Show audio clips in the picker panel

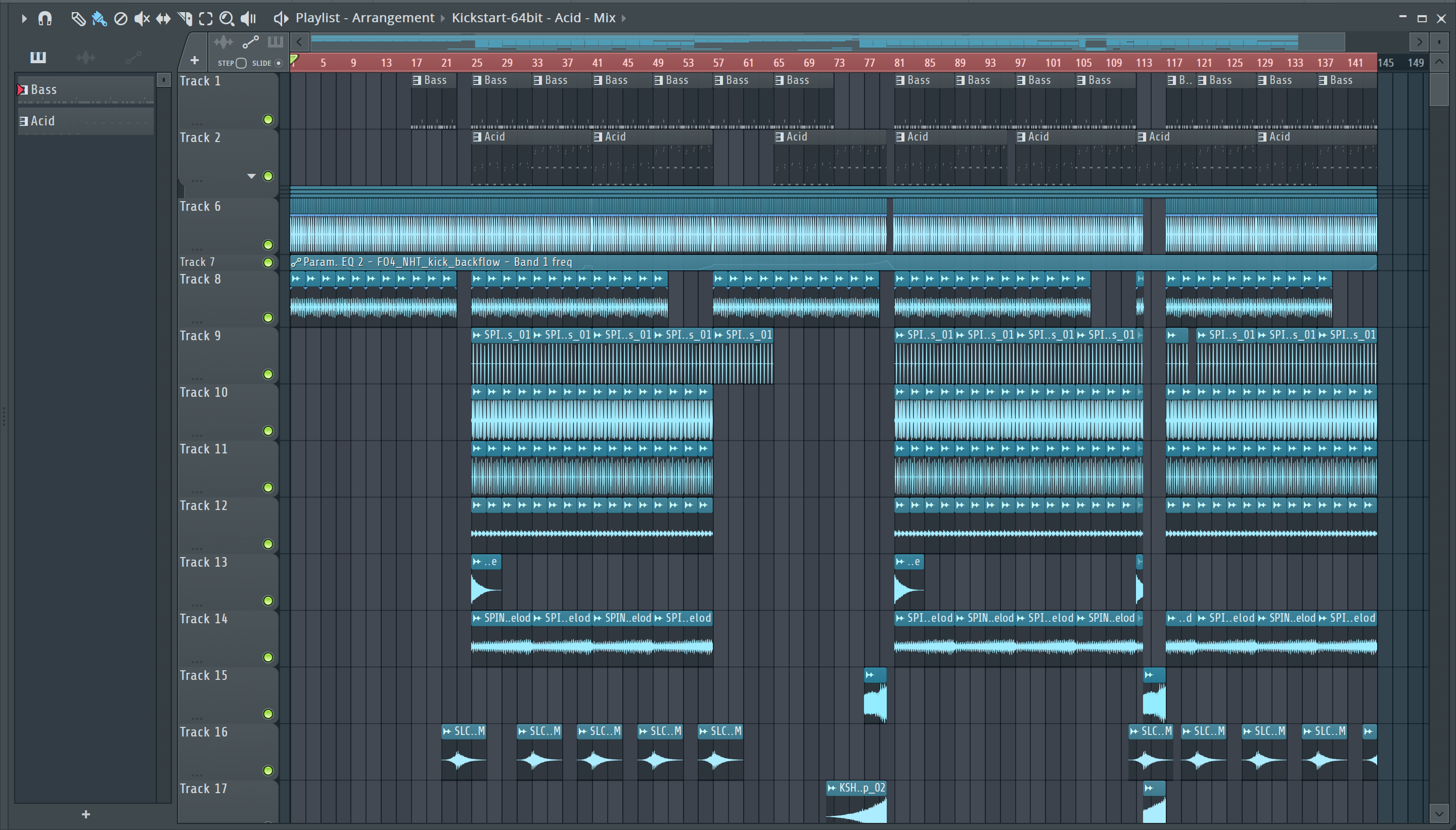click(x=85, y=57)
